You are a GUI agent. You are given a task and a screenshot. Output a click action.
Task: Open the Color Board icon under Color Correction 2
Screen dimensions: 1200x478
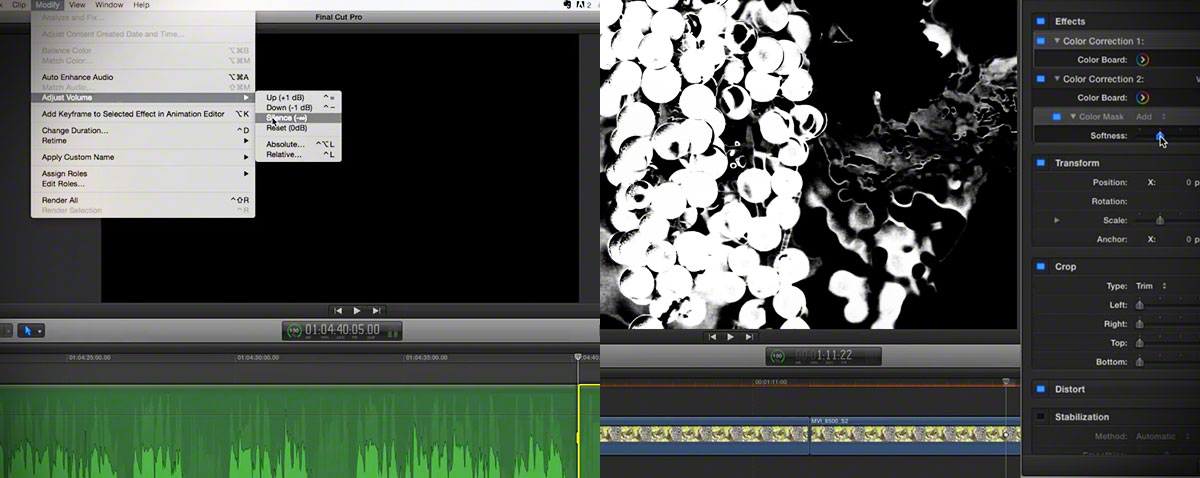coord(1142,98)
